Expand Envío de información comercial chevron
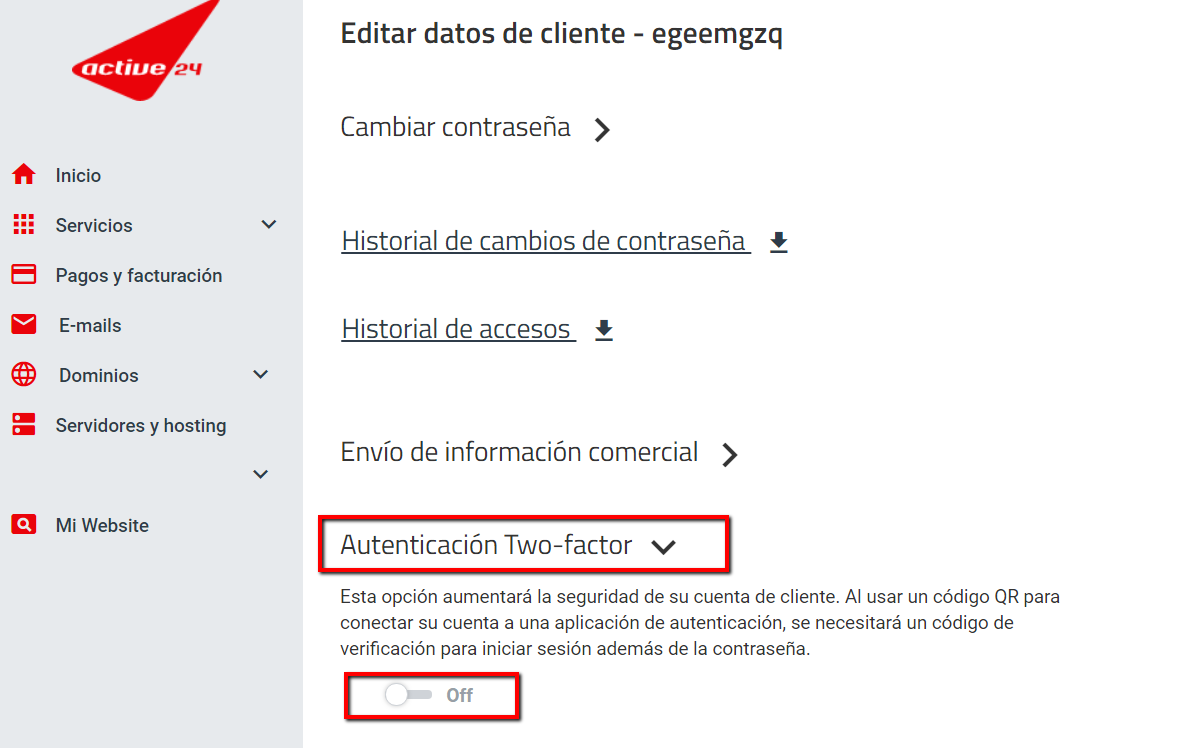1186x748 pixels. pyautogui.click(x=730, y=455)
